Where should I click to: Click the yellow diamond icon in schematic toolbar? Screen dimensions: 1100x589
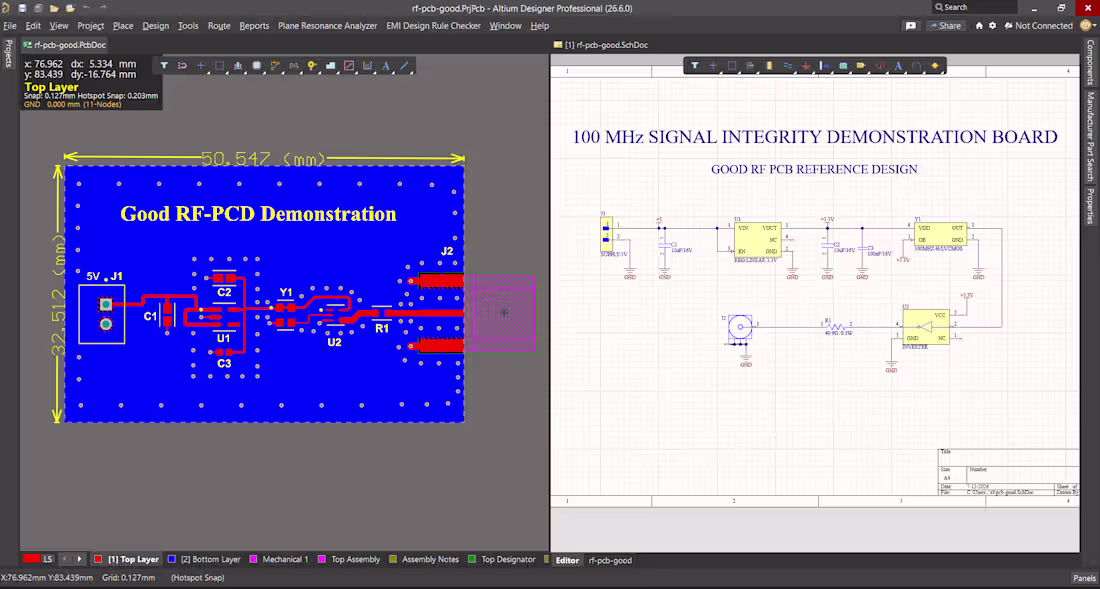pos(934,66)
